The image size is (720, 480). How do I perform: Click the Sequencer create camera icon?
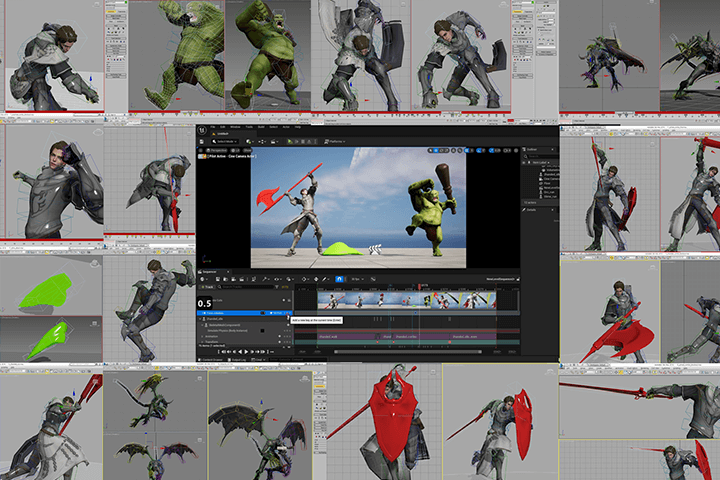(x=233, y=279)
